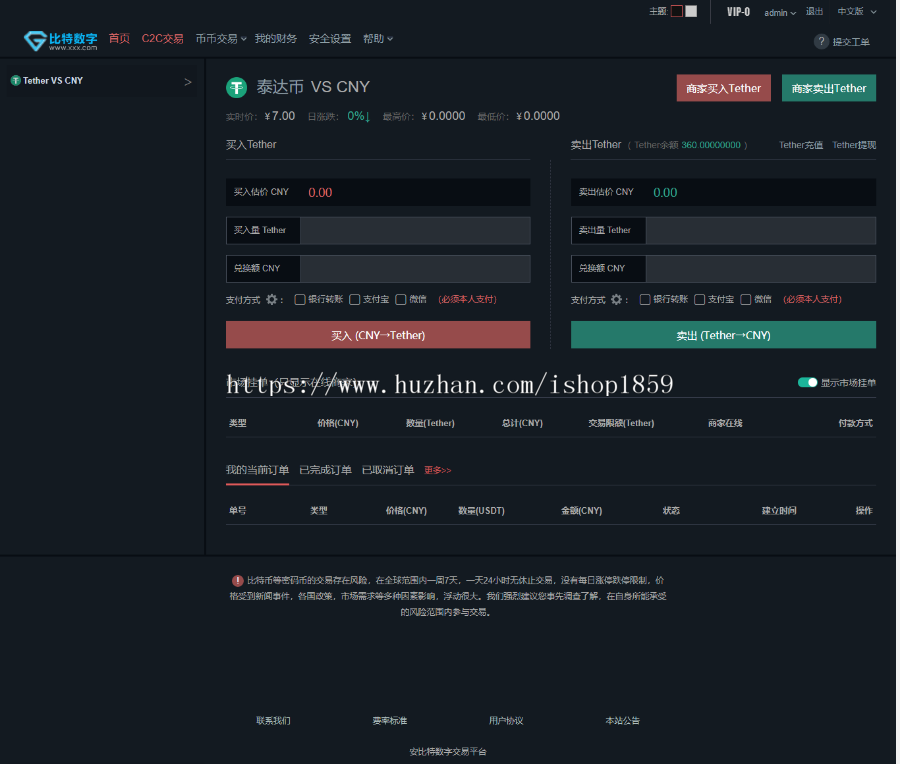
Task: Expand the 币币交易 menu
Action: point(221,38)
